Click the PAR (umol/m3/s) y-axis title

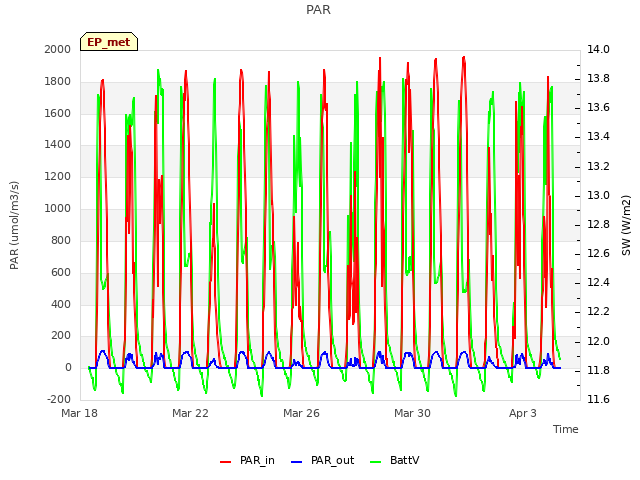point(14,225)
